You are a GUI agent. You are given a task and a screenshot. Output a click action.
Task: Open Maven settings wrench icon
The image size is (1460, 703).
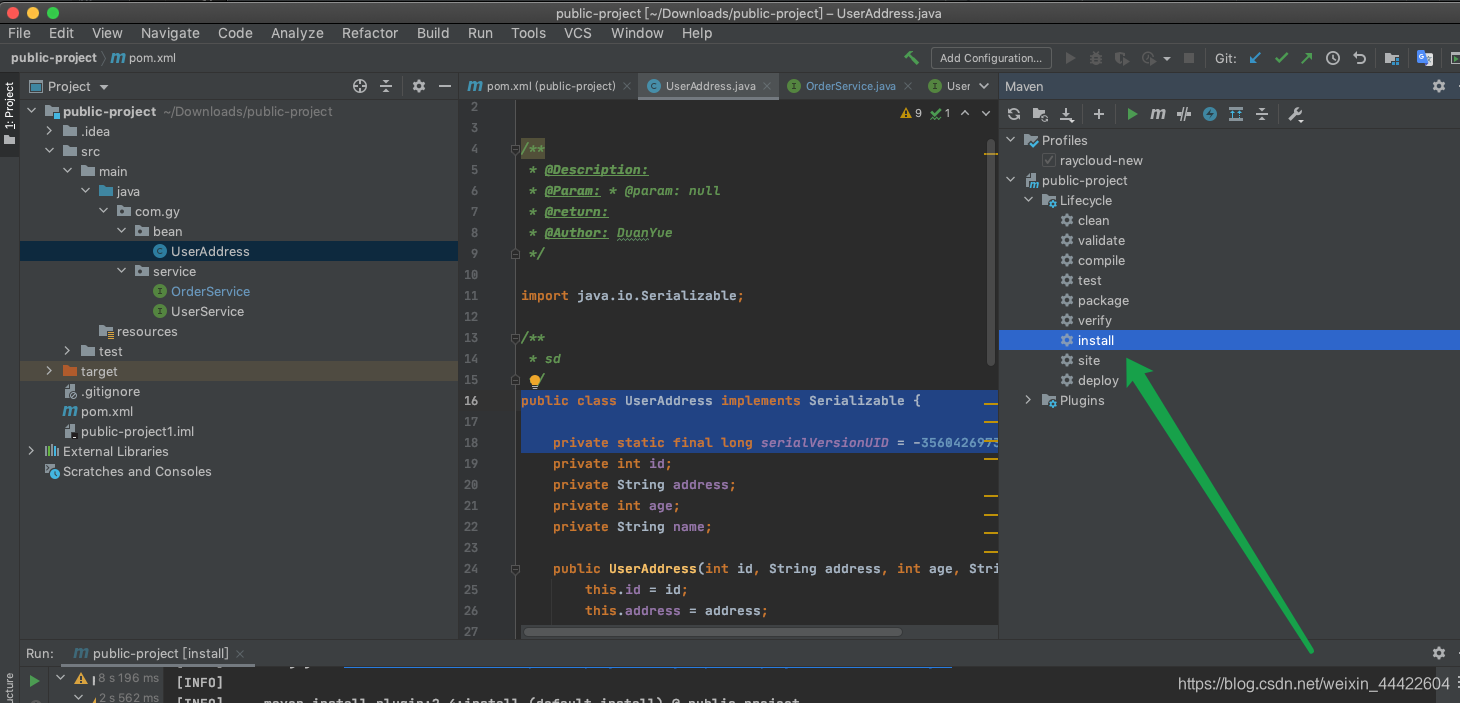1296,114
